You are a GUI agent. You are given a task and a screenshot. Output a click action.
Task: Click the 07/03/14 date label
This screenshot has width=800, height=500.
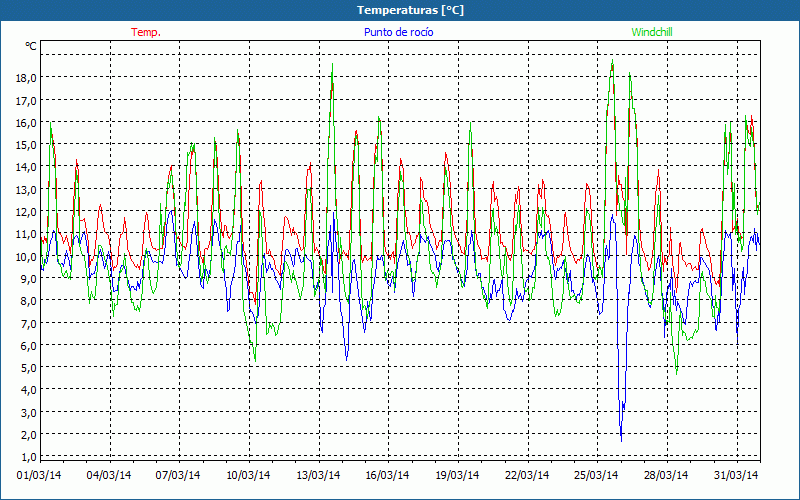[178, 475]
